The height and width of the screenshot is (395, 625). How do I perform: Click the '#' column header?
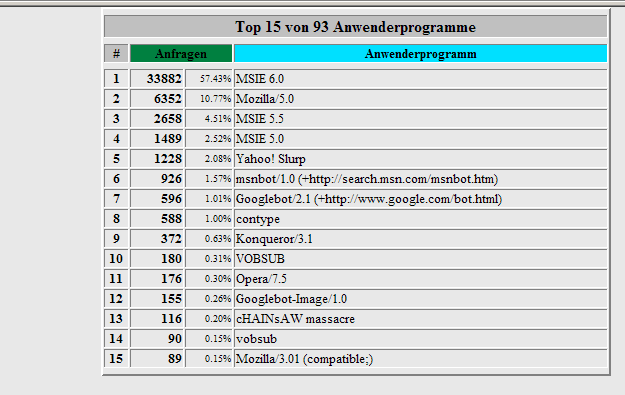click(x=116, y=53)
